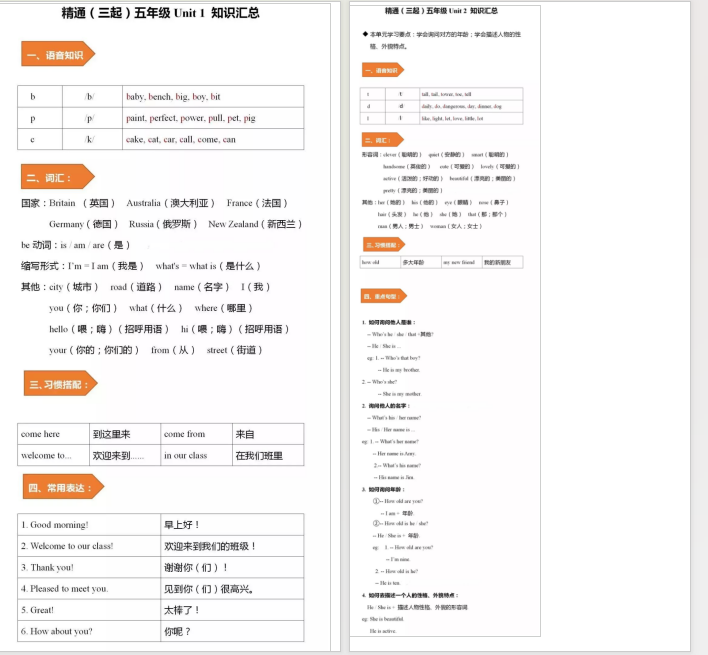Viewport: 708px width, 655px height.
Task: Click the 到这里来 table cell
Action: (125, 434)
